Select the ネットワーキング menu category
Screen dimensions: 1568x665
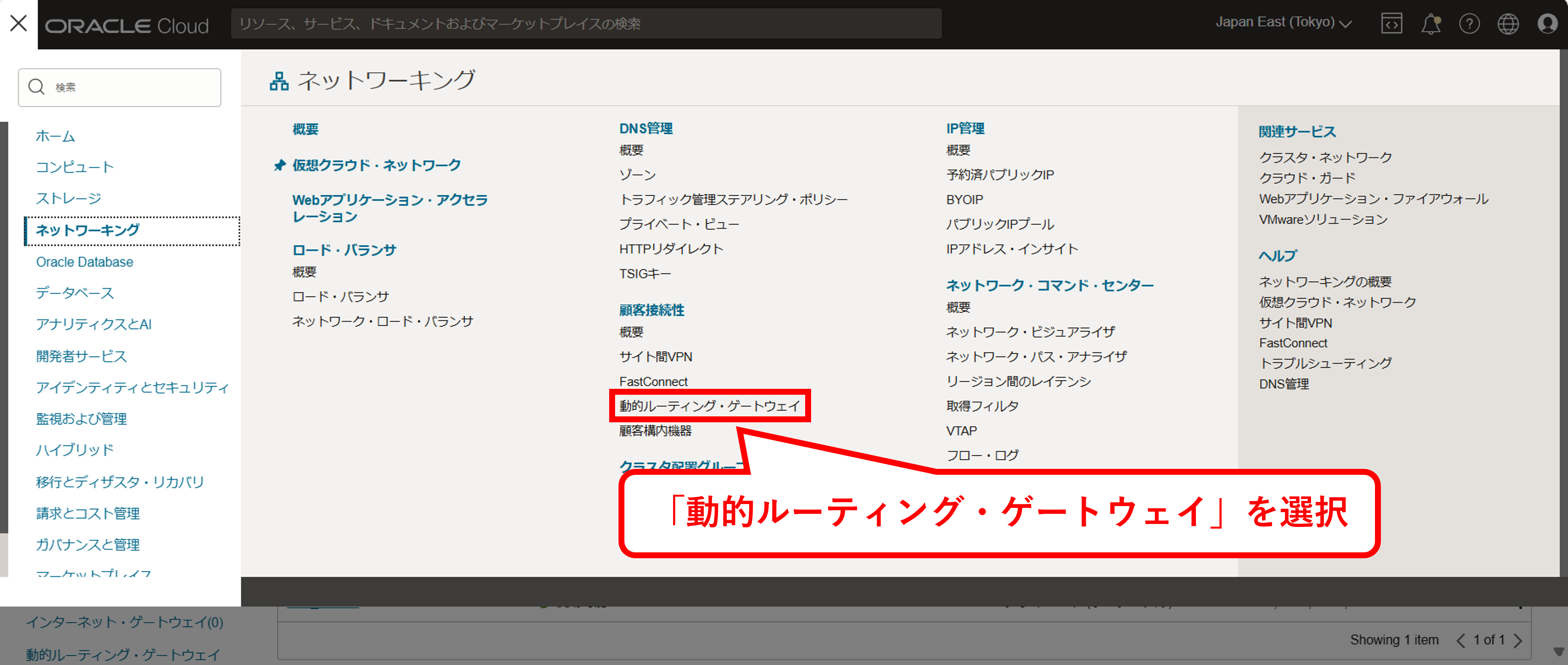[88, 230]
